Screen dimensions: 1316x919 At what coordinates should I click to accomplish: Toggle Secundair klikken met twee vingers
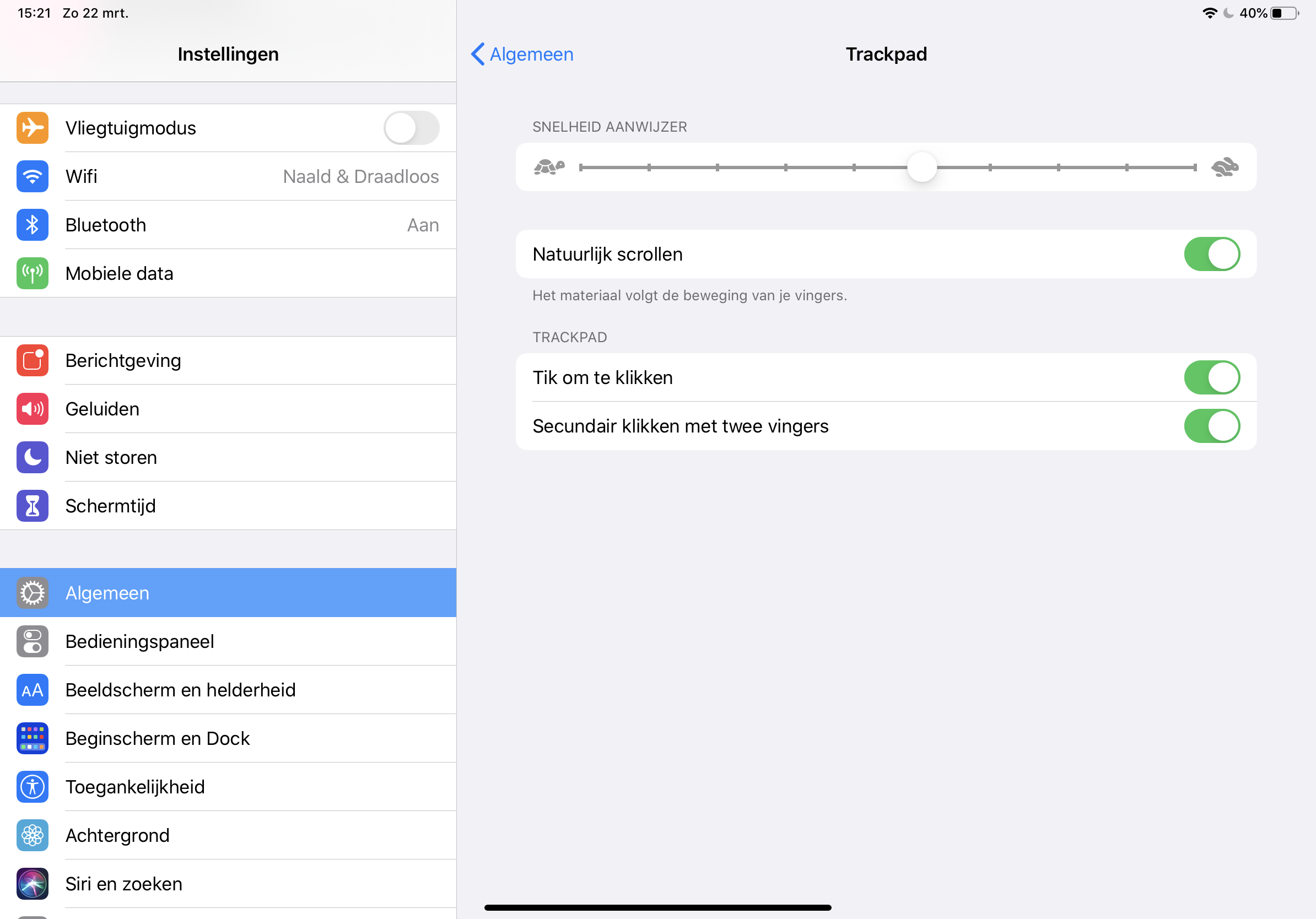[1212, 426]
